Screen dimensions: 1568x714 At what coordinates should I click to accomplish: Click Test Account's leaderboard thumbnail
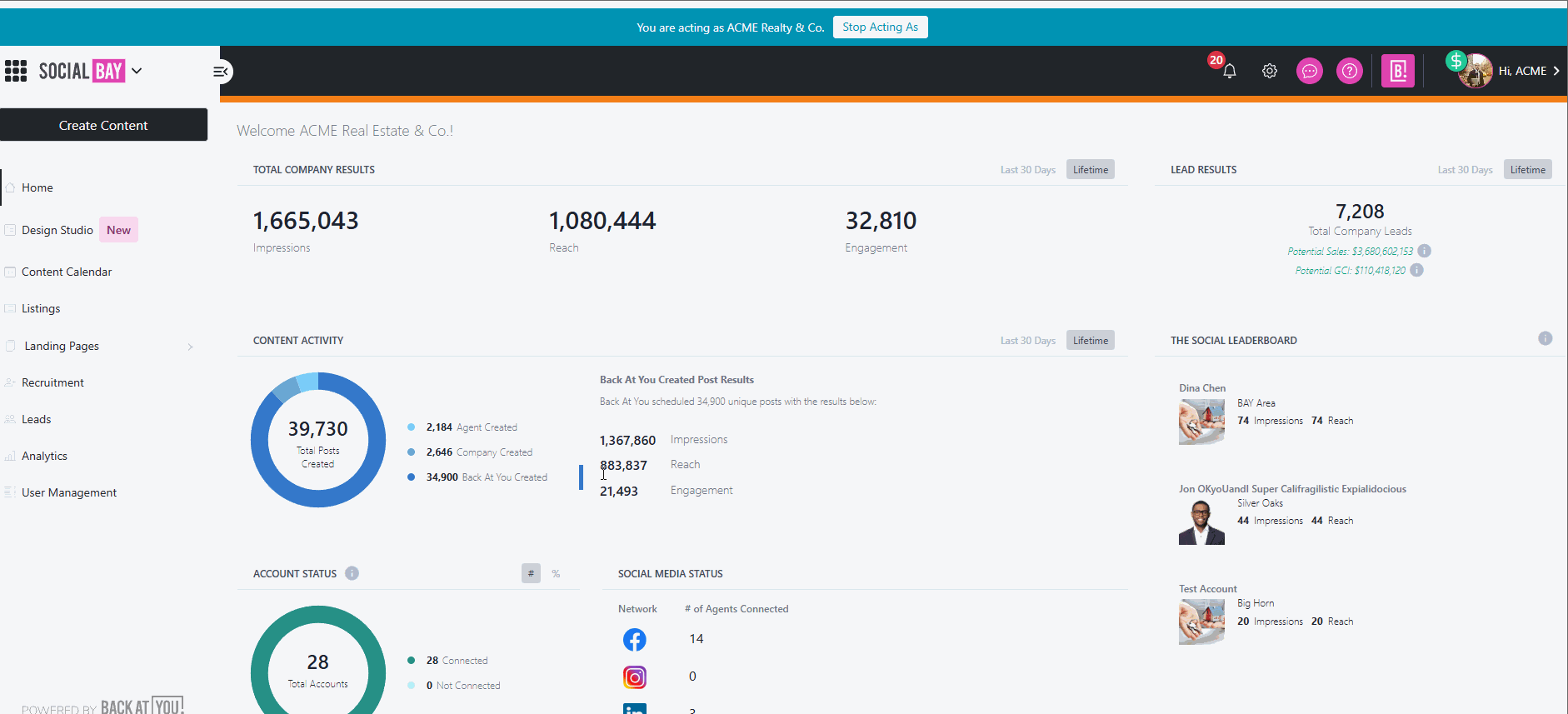tap(1201, 622)
